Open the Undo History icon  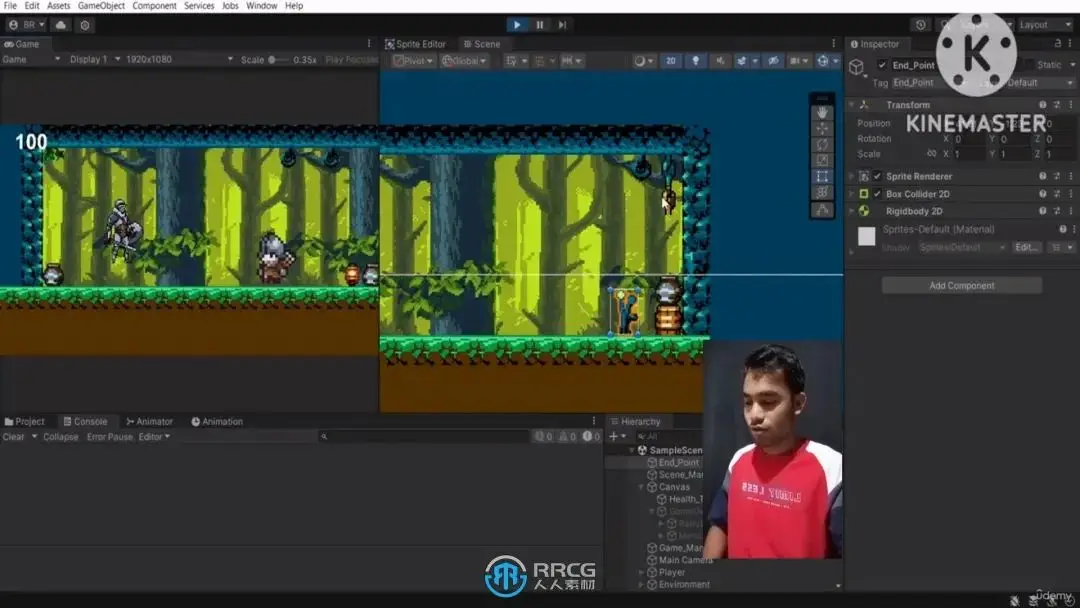click(x=921, y=25)
